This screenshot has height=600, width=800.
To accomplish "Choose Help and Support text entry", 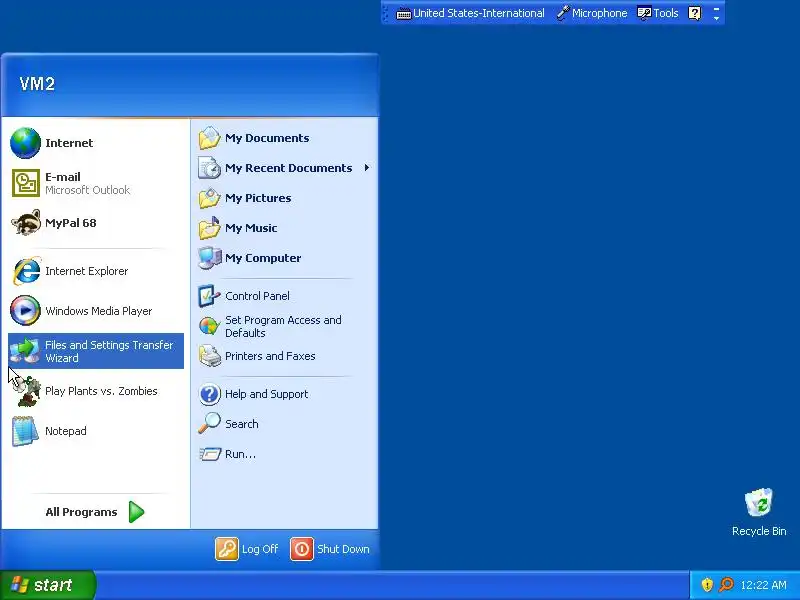I will (266, 394).
